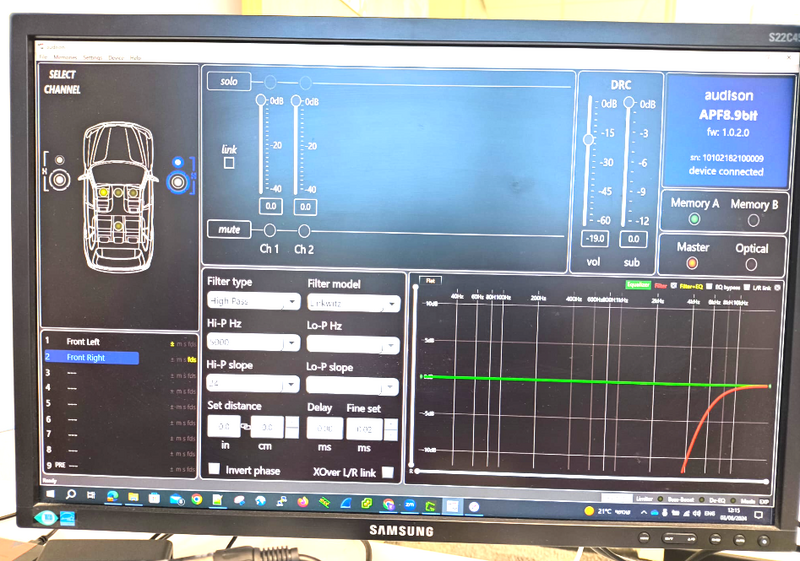
Task: Select the Optical input source
Action: [751, 264]
